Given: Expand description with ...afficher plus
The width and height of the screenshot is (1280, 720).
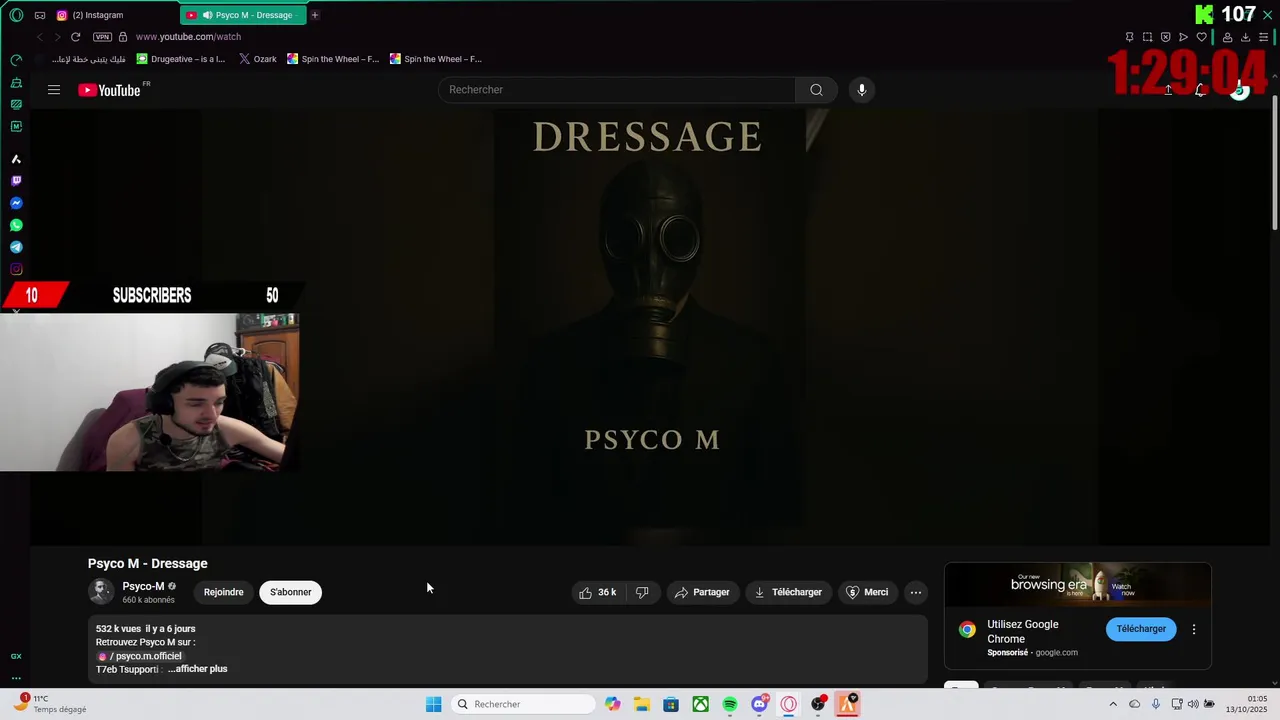Looking at the screenshot, I should tap(198, 669).
